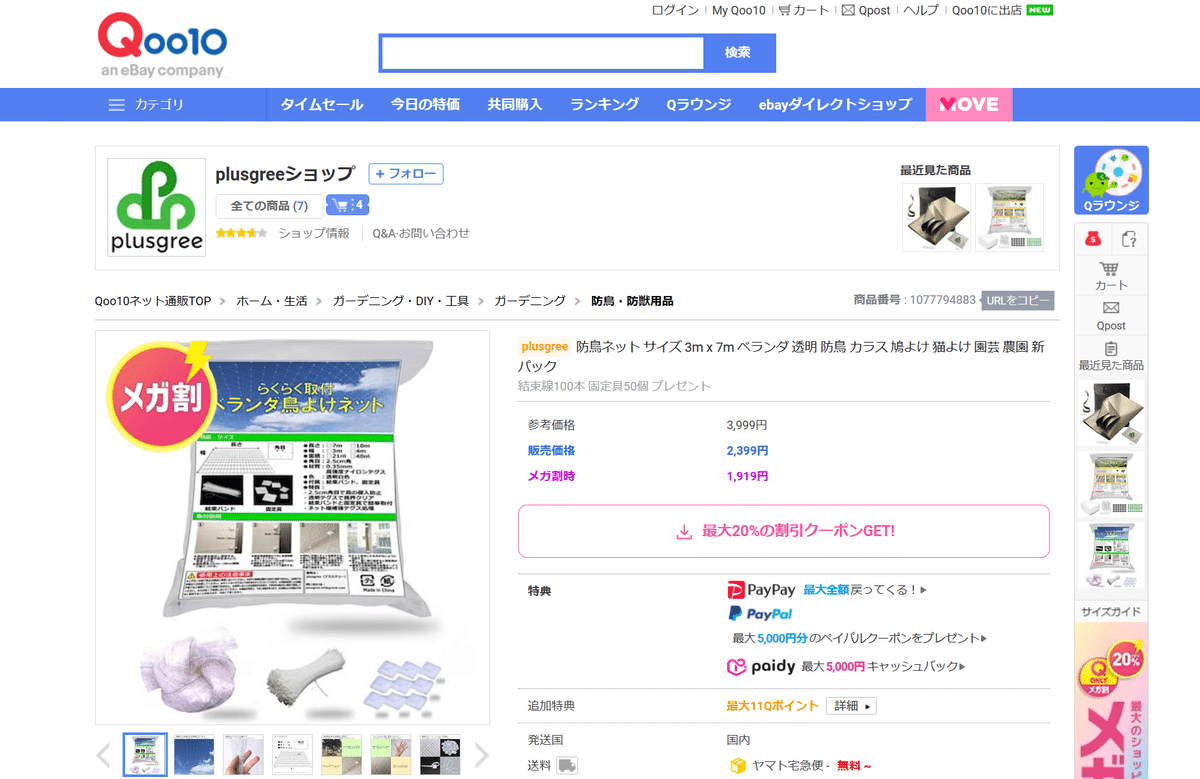This screenshot has height=779, width=1200.
Task: Click the MOVE pink banner tab
Action: [x=969, y=105]
